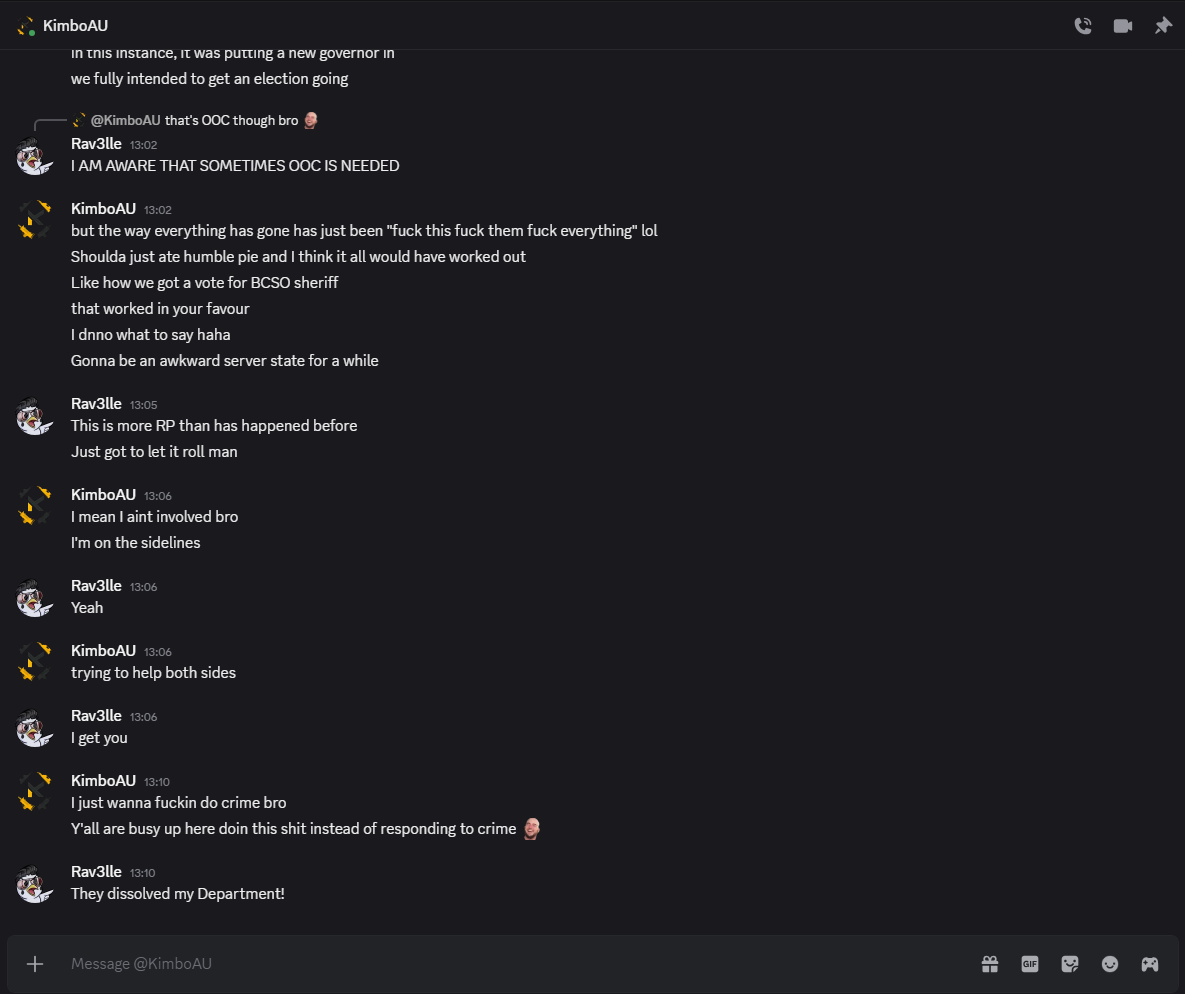Image resolution: width=1185 pixels, height=994 pixels.
Task: Click the plus attachment button
Action: click(x=35, y=964)
